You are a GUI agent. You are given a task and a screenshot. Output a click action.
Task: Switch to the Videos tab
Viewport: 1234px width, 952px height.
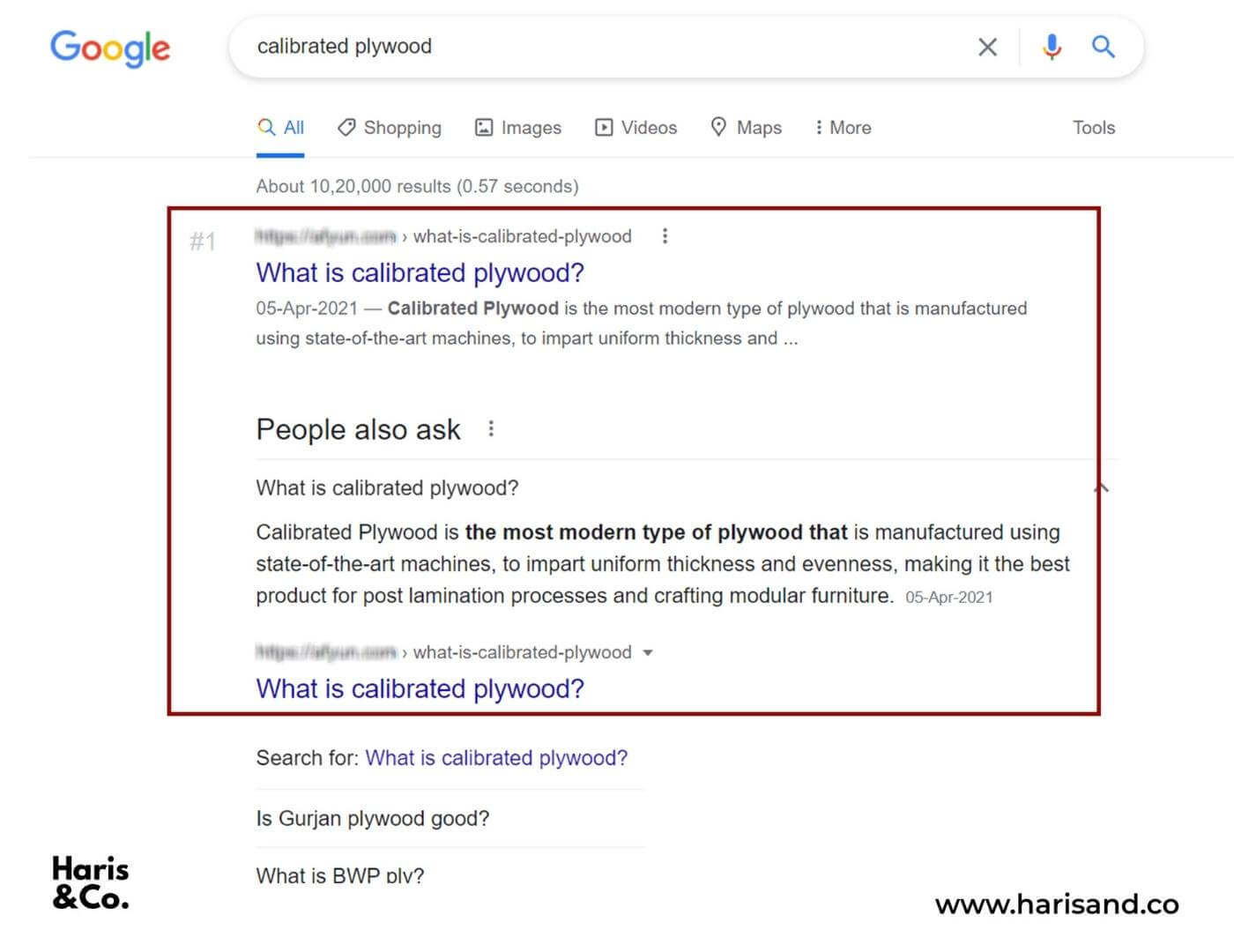[636, 128]
